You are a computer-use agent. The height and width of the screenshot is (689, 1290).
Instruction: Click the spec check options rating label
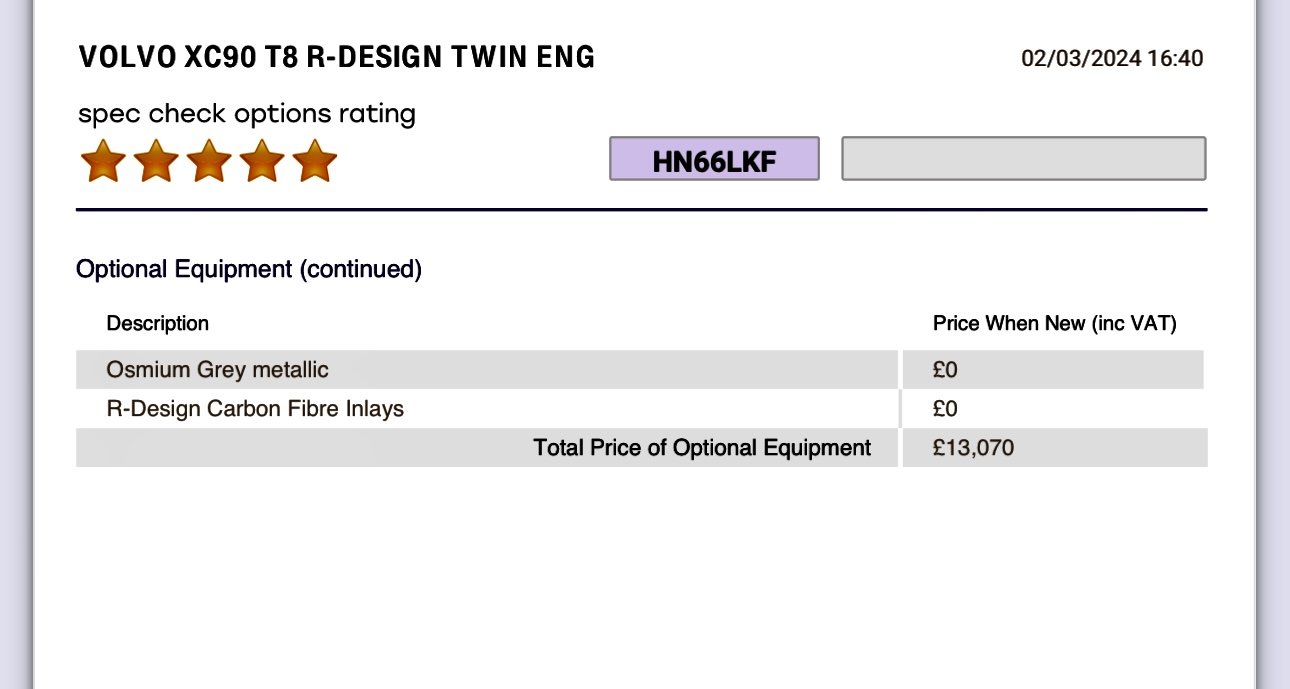tap(247, 114)
